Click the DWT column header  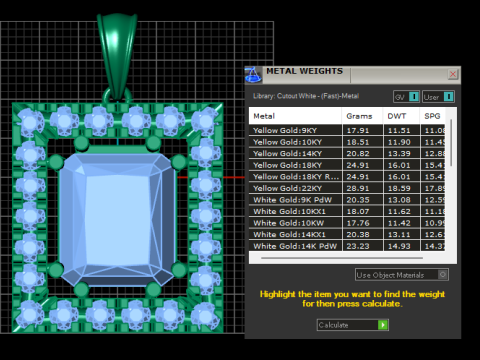click(401, 116)
